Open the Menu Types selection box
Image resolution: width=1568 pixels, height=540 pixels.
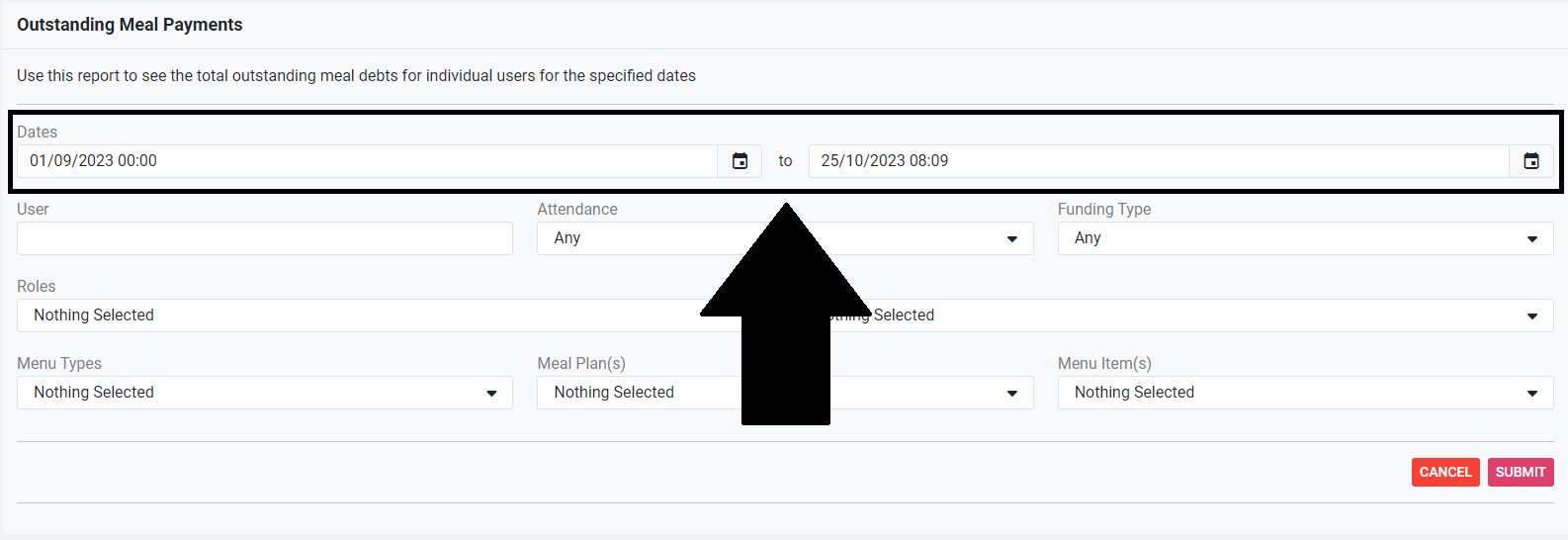247,393
